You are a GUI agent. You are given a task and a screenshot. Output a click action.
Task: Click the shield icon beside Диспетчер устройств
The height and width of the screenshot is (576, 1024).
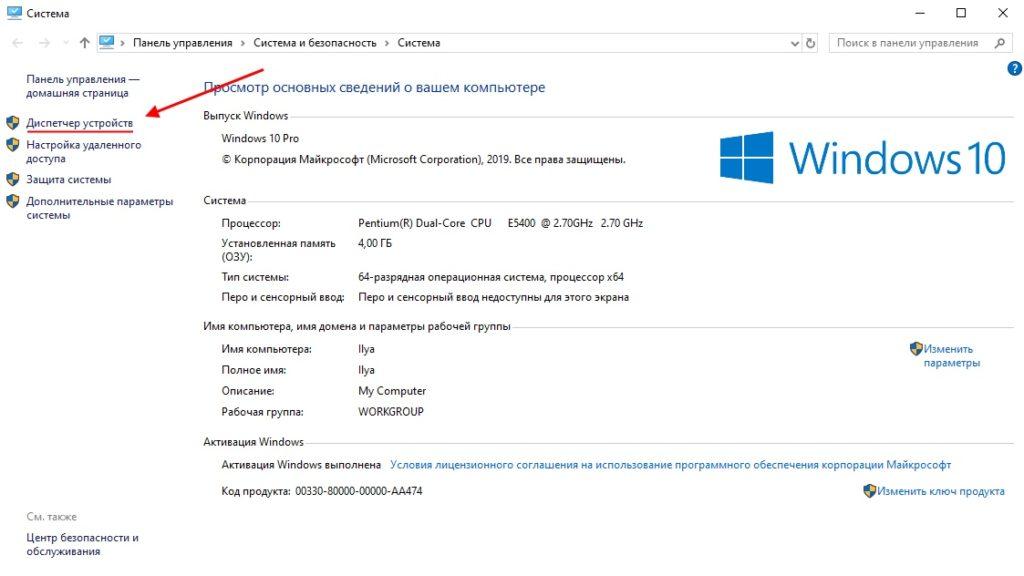(12, 123)
